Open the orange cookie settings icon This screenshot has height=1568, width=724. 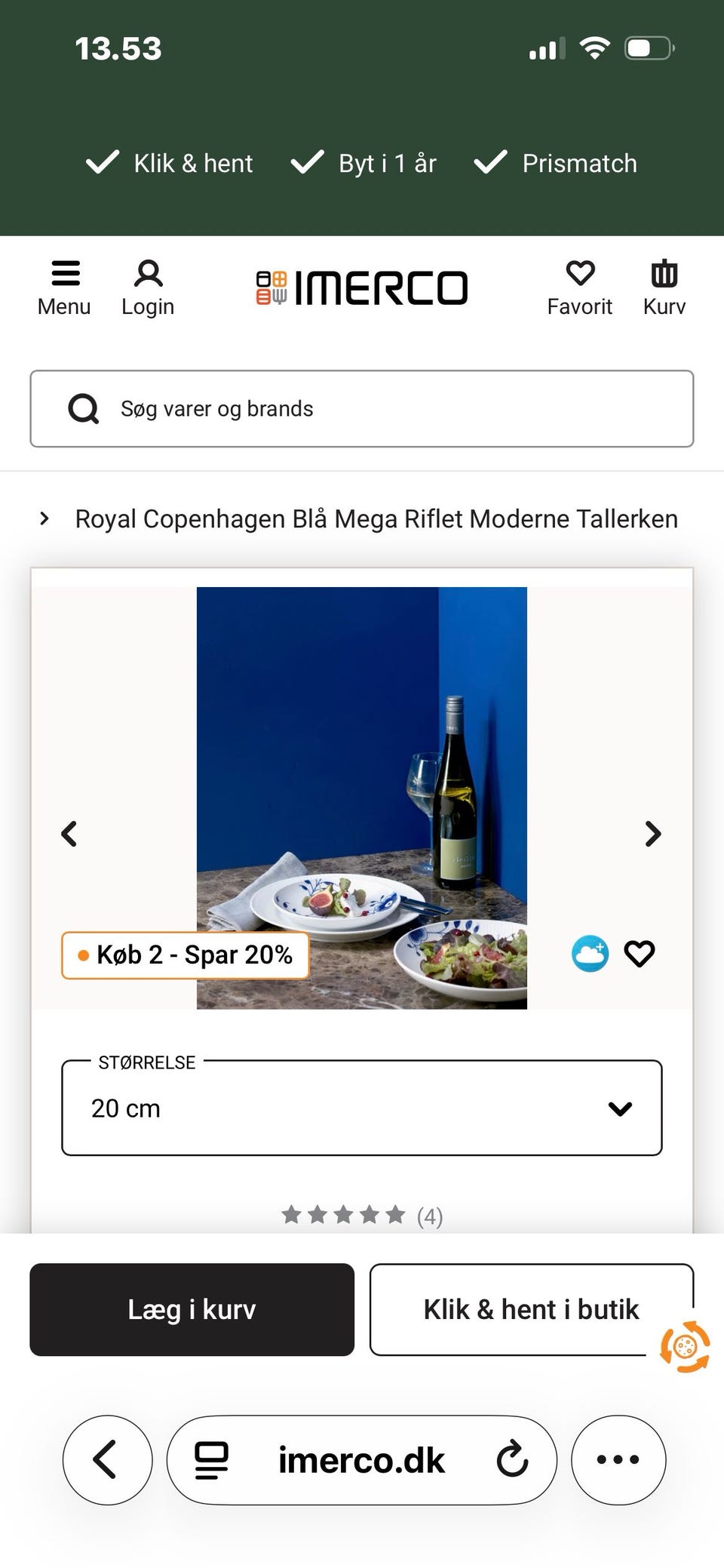point(685,1346)
